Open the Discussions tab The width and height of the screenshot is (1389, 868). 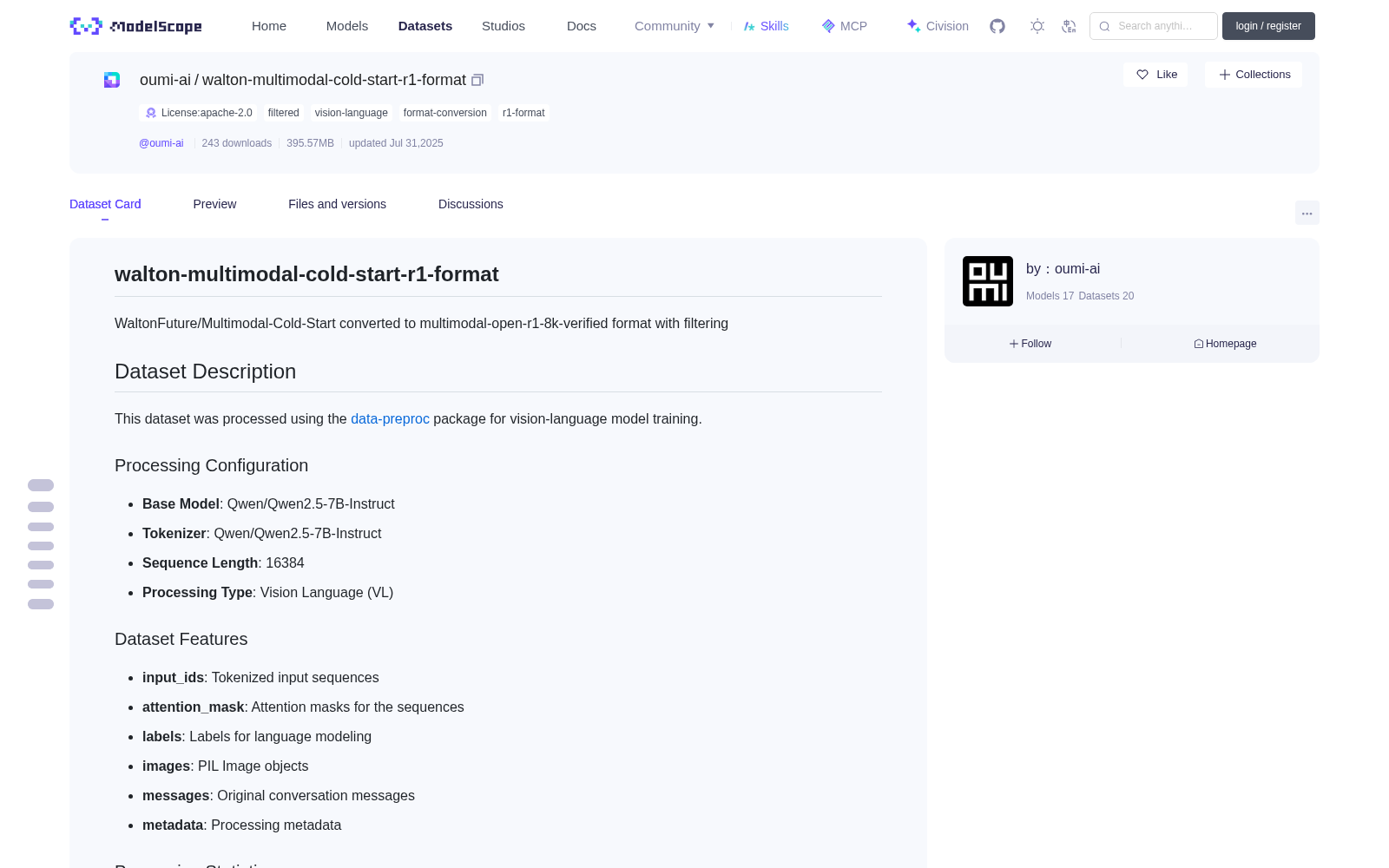click(x=471, y=204)
